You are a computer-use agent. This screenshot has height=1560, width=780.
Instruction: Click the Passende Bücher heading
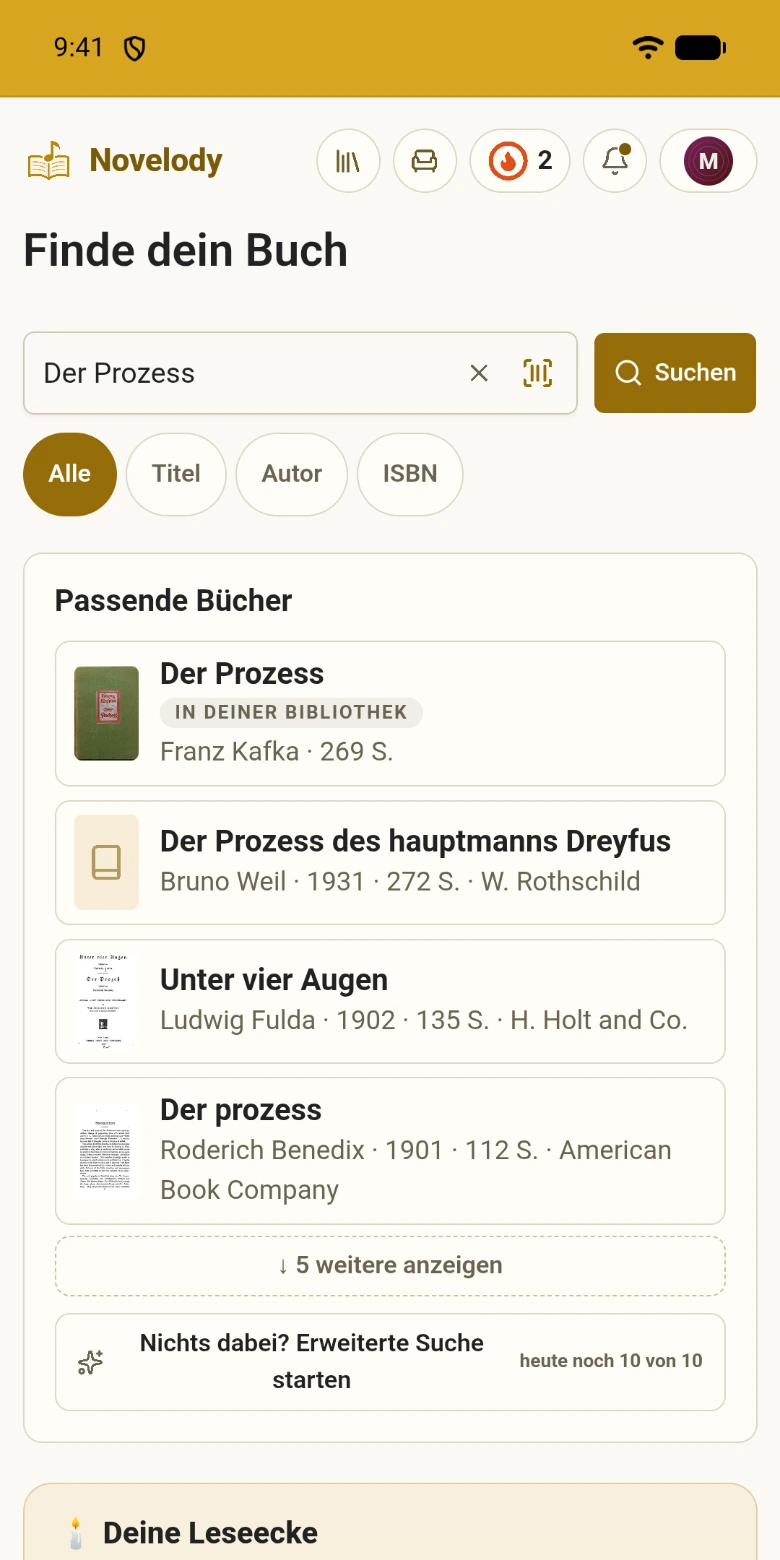point(173,601)
